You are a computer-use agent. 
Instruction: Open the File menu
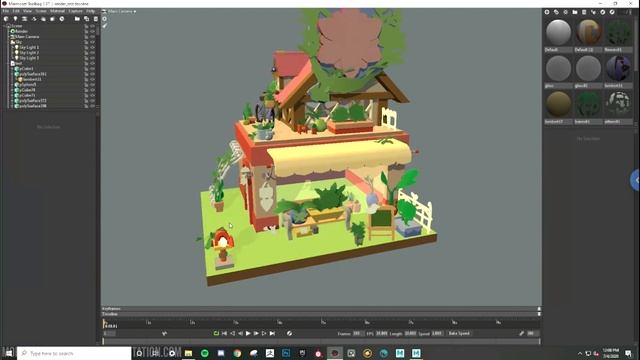point(6,11)
